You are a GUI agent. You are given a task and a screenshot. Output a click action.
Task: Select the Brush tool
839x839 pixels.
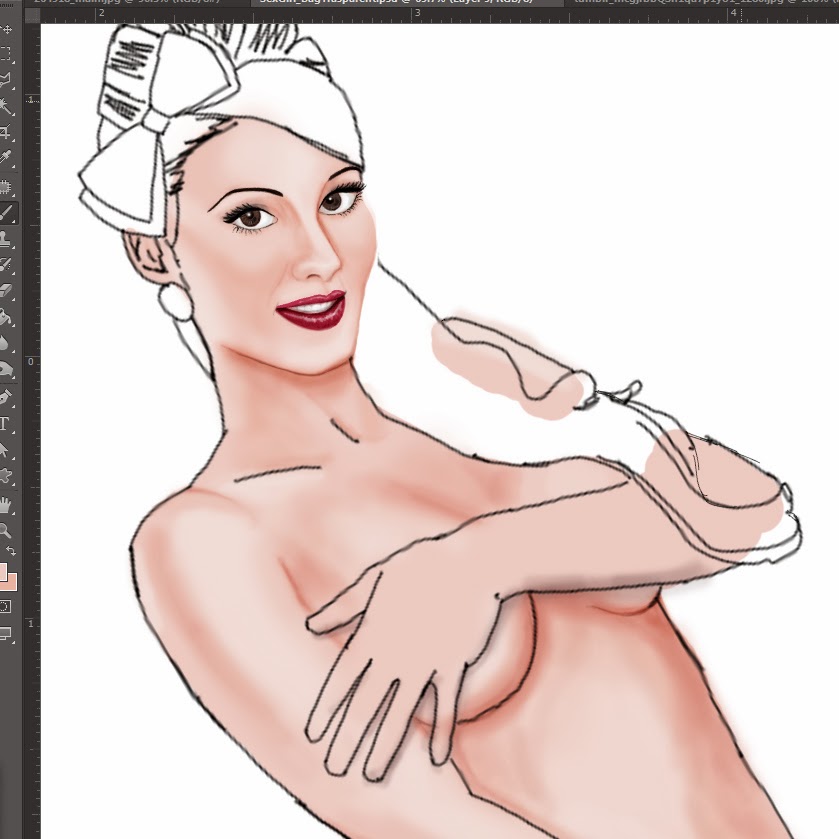(x=7, y=213)
